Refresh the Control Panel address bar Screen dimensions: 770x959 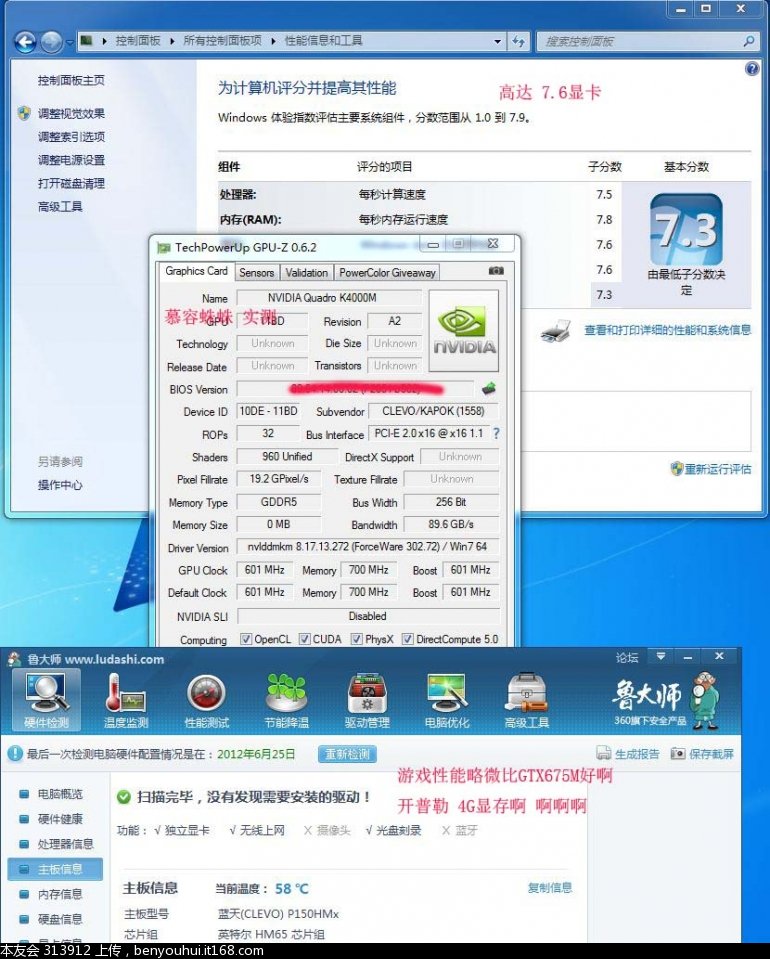click(519, 42)
